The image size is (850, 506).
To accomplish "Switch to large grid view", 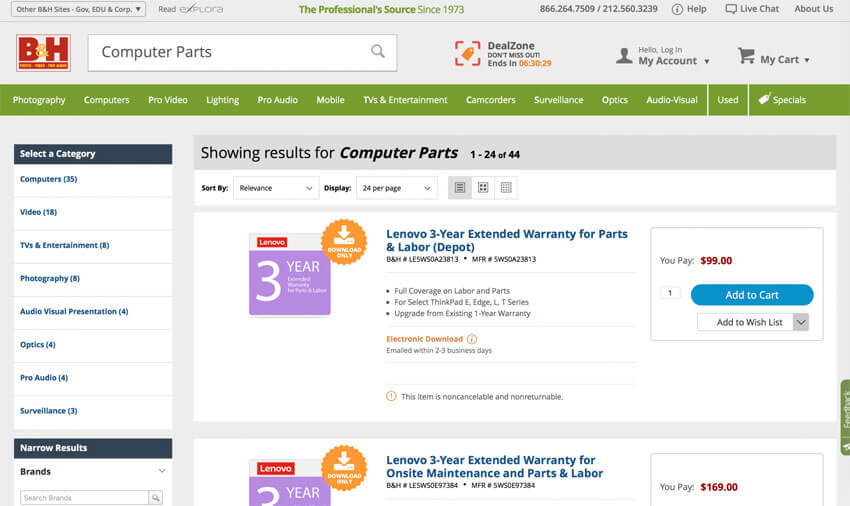I will (483, 188).
